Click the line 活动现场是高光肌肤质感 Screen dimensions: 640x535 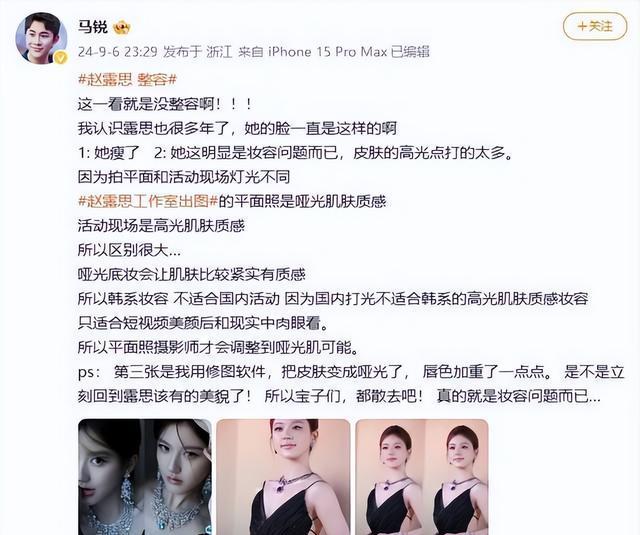(161, 226)
